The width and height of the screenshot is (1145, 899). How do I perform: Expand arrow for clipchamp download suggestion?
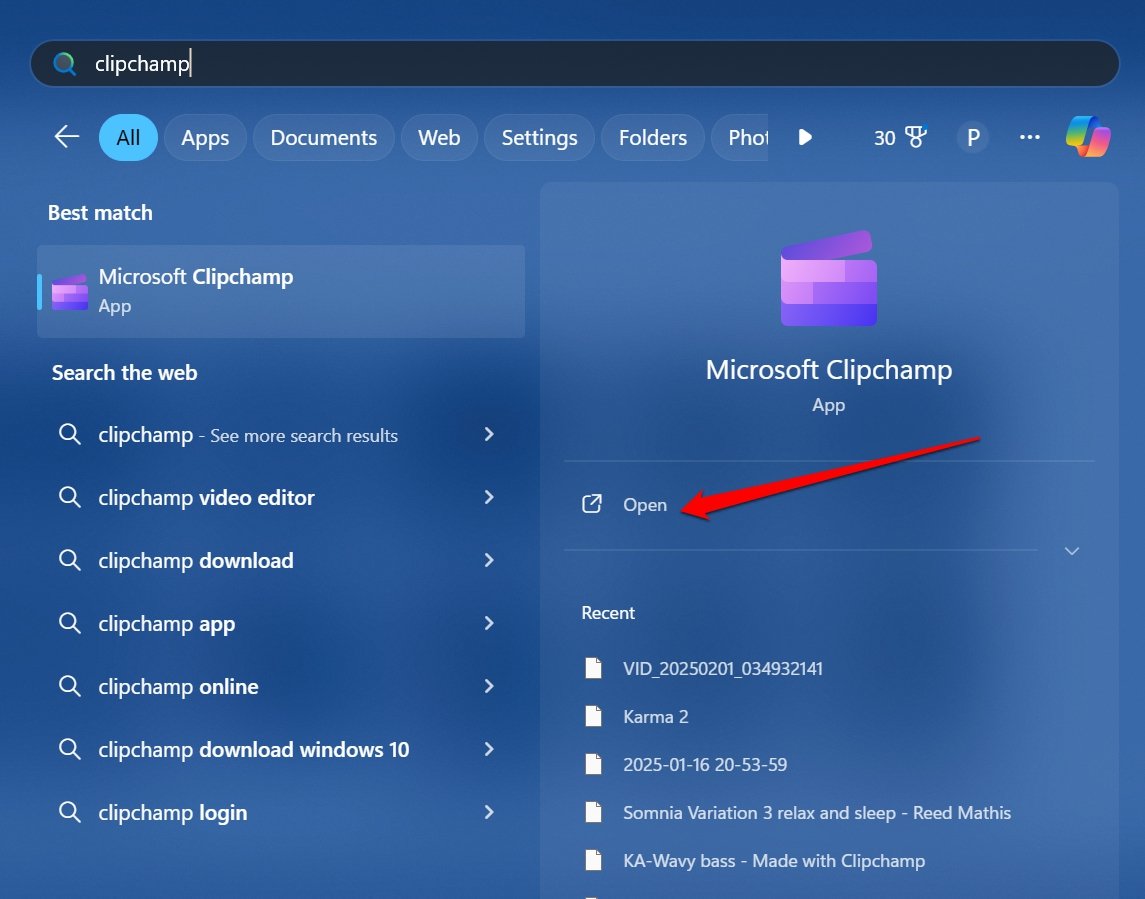tap(489, 560)
